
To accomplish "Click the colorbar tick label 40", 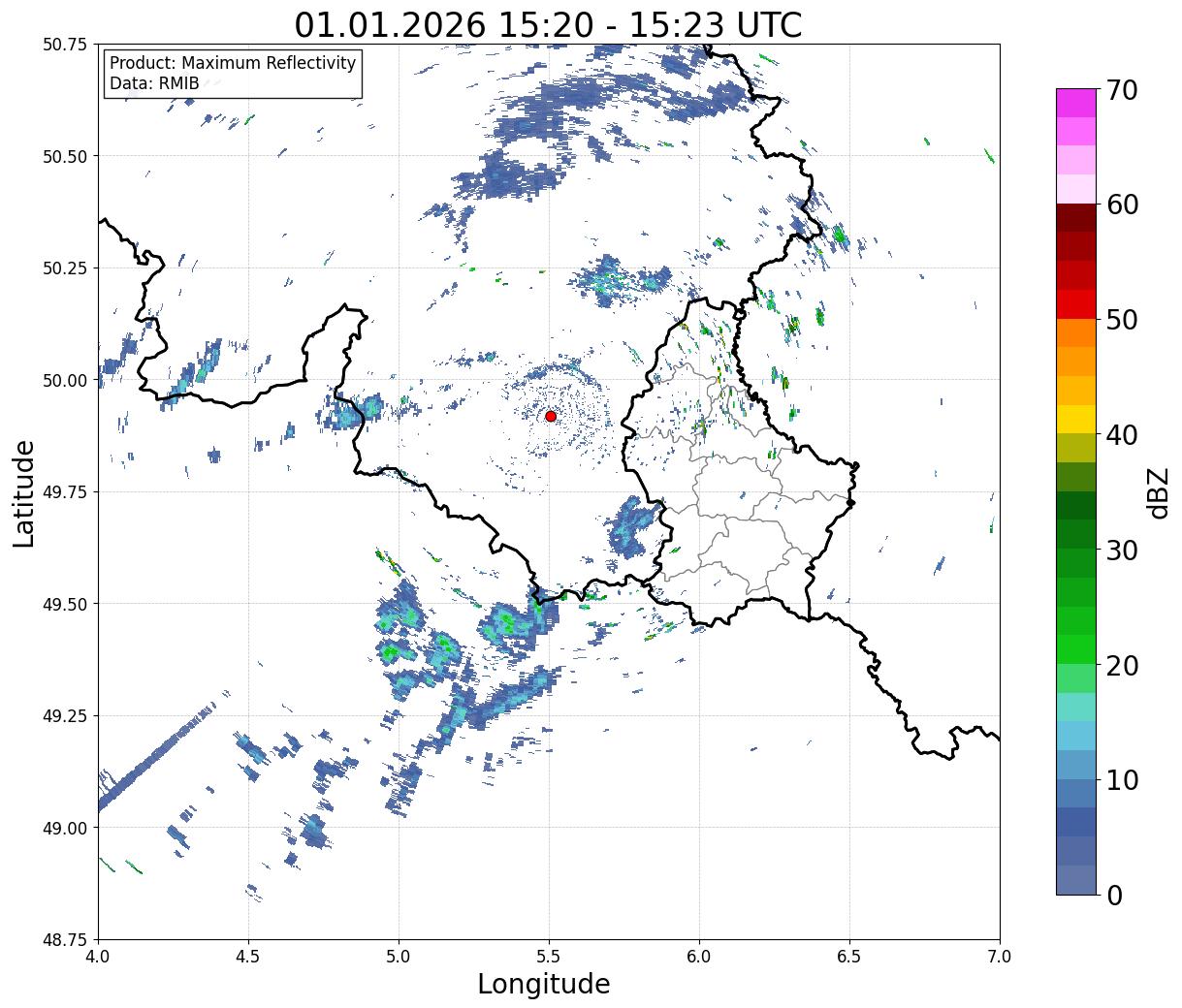I will point(1121,435).
